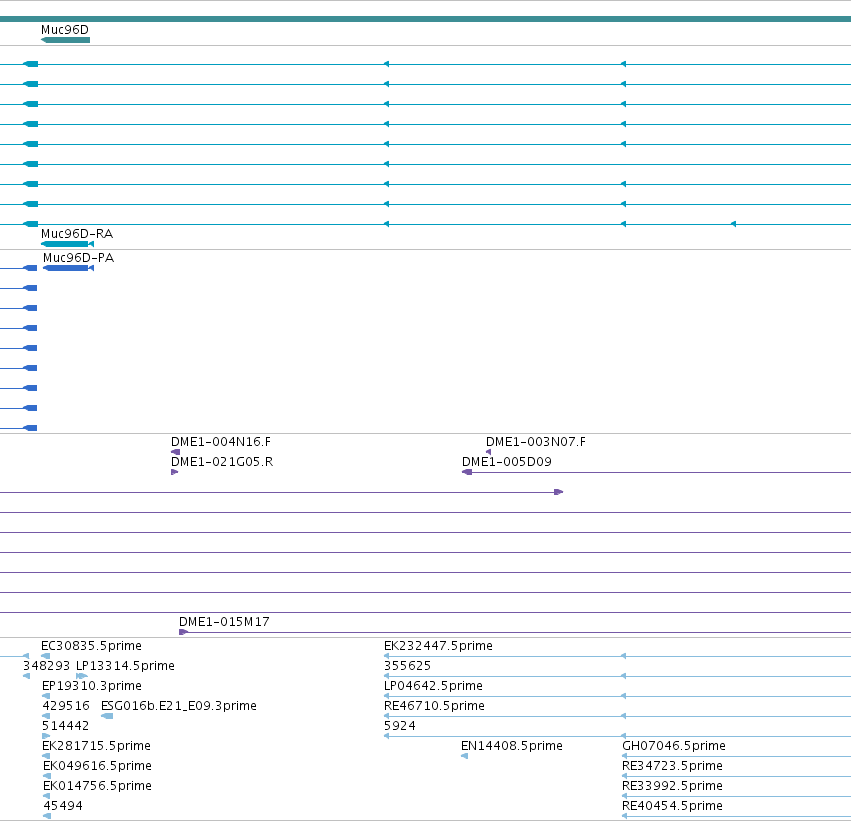Select the DME1-015M17 feature label
Screen dimensions: 851x821
pyautogui.click(x=224, y=622)
